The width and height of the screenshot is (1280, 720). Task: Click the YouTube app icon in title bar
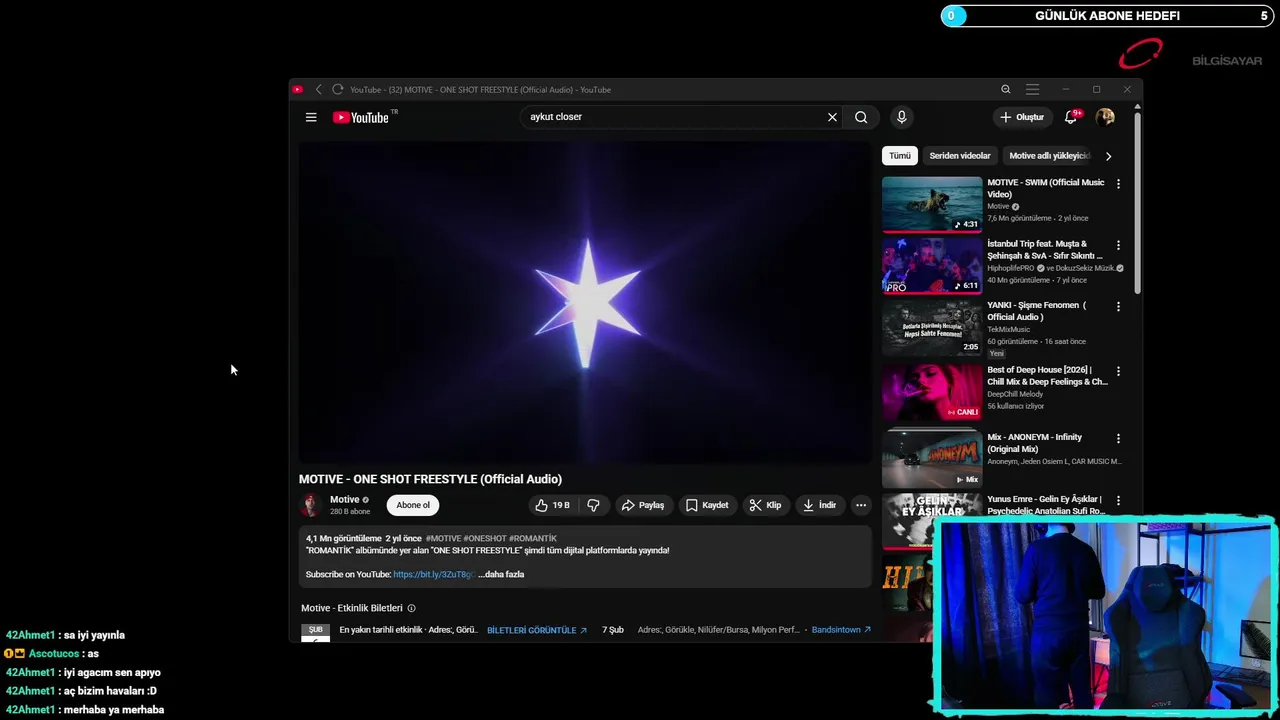tap(298, 90)
